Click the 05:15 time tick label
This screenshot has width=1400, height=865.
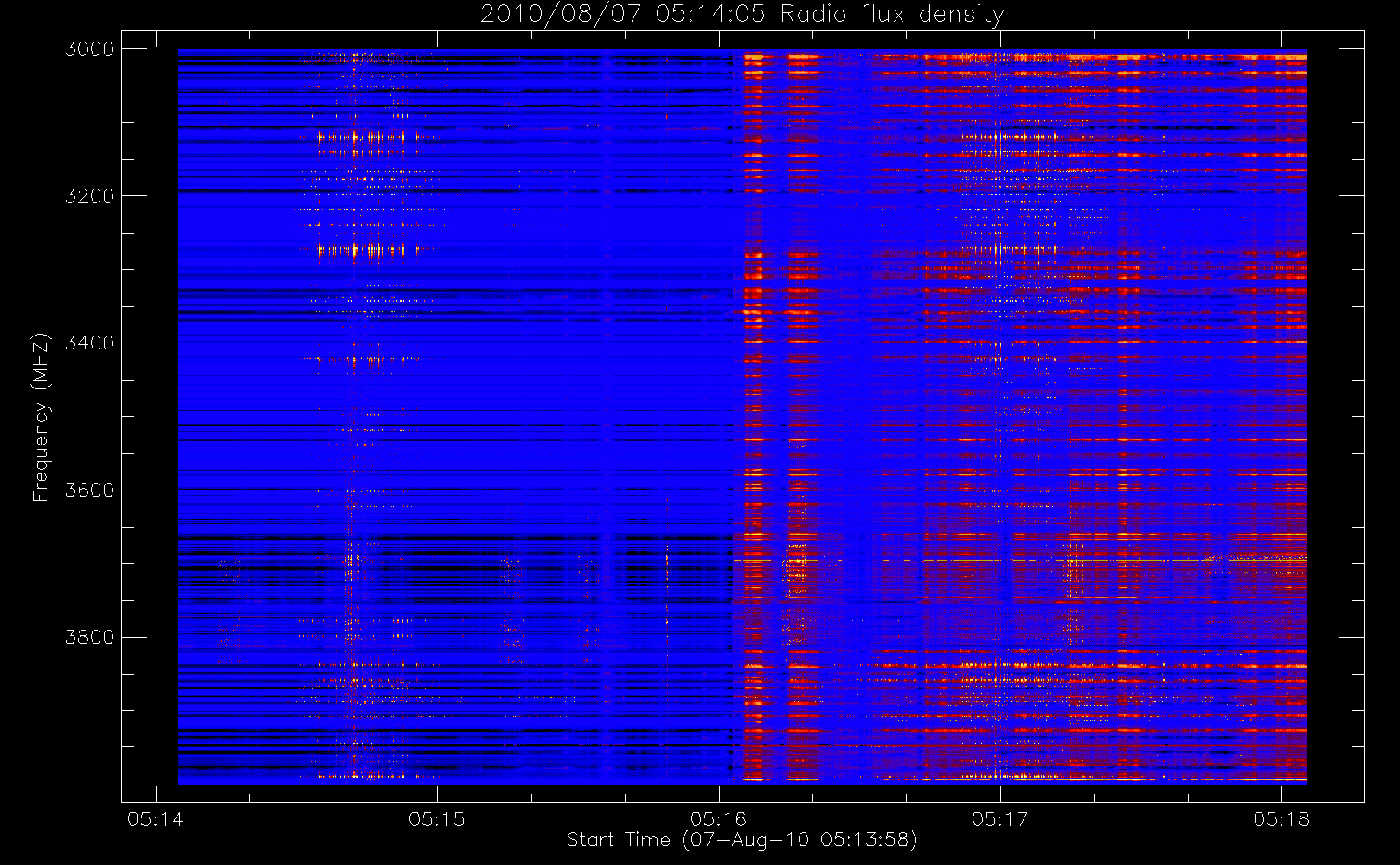point(437,819)
